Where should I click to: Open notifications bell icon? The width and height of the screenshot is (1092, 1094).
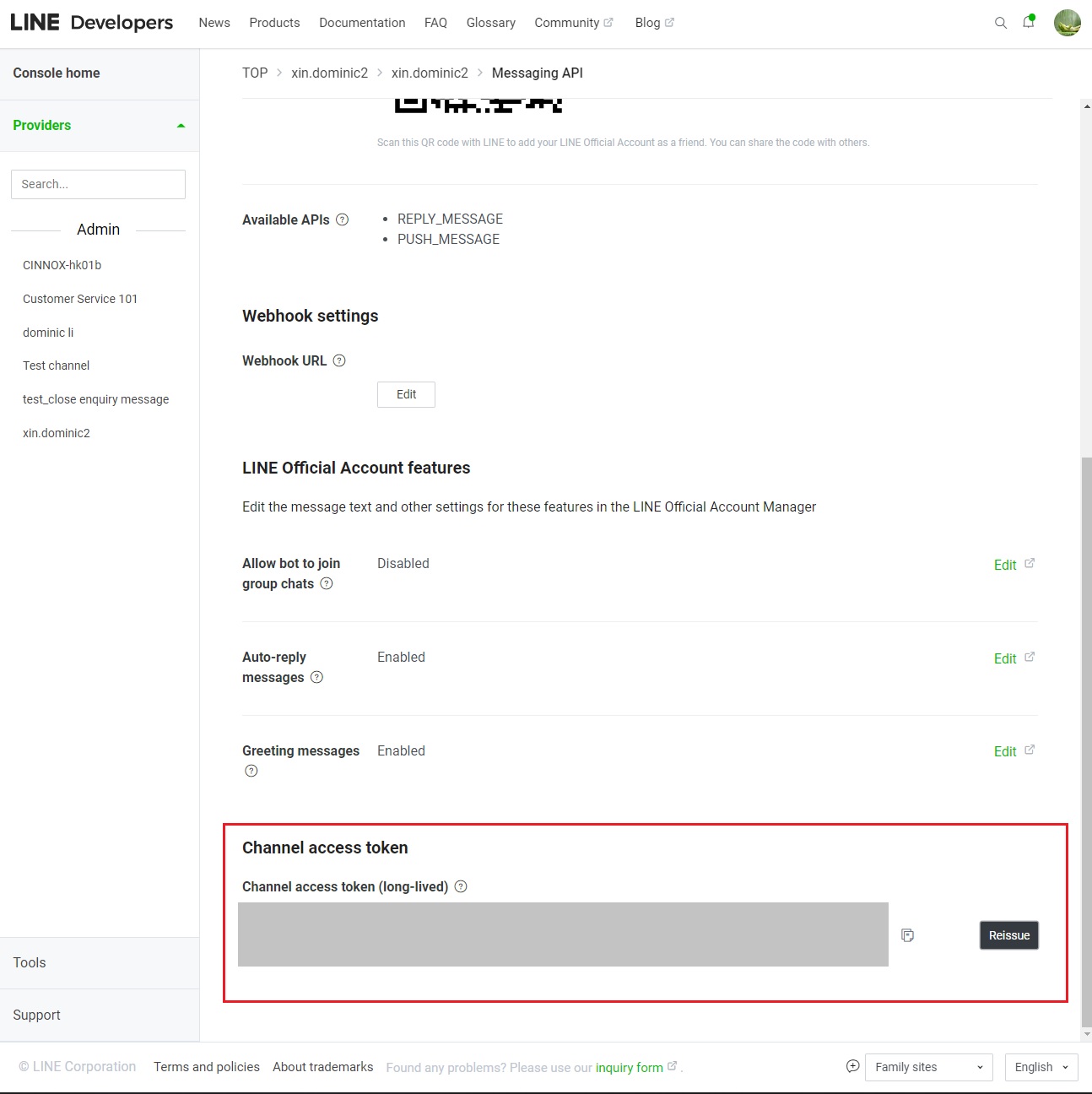[x=1029, y=22]
